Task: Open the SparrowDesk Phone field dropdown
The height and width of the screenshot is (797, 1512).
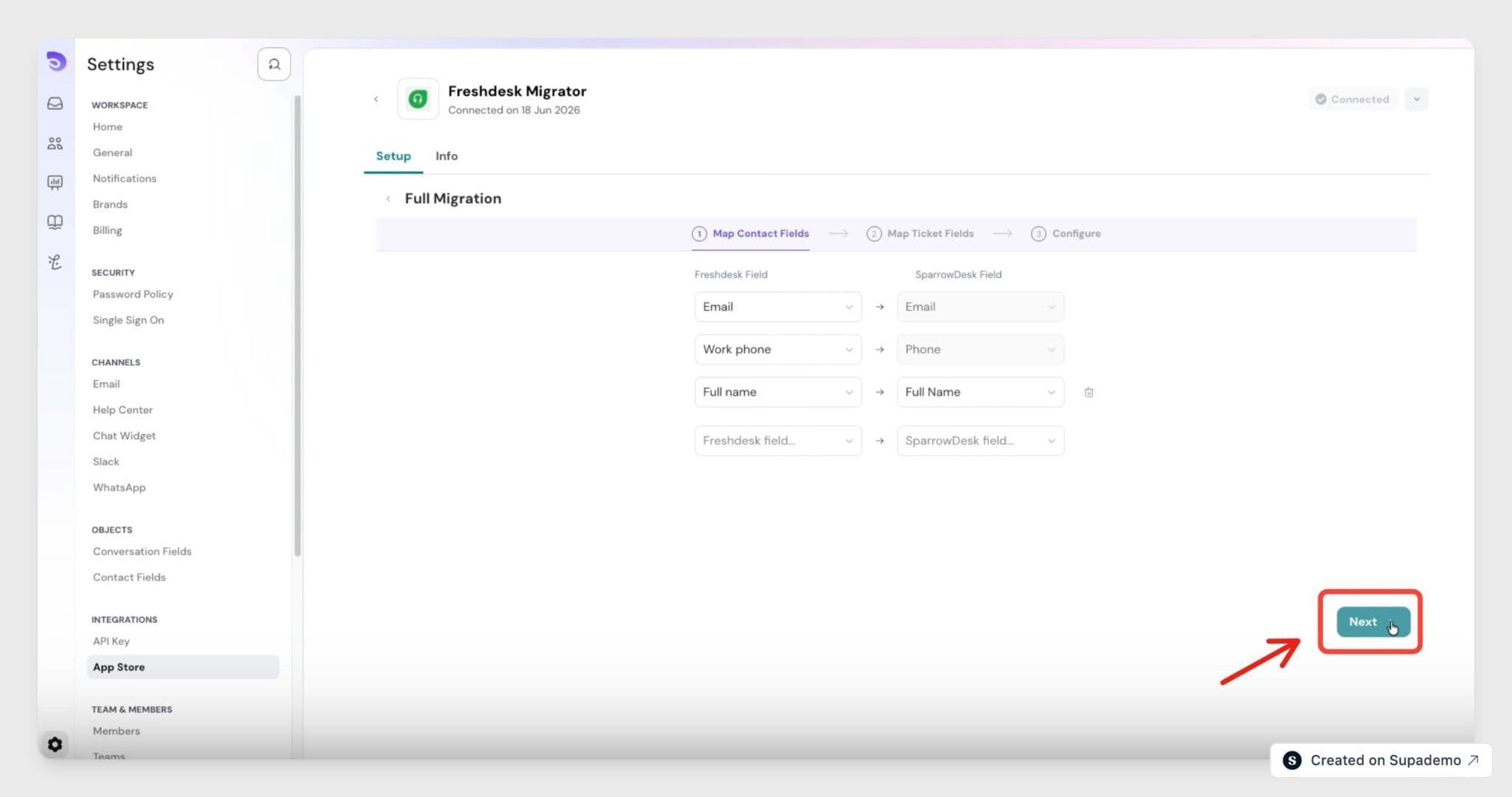Action: point(980,349)
